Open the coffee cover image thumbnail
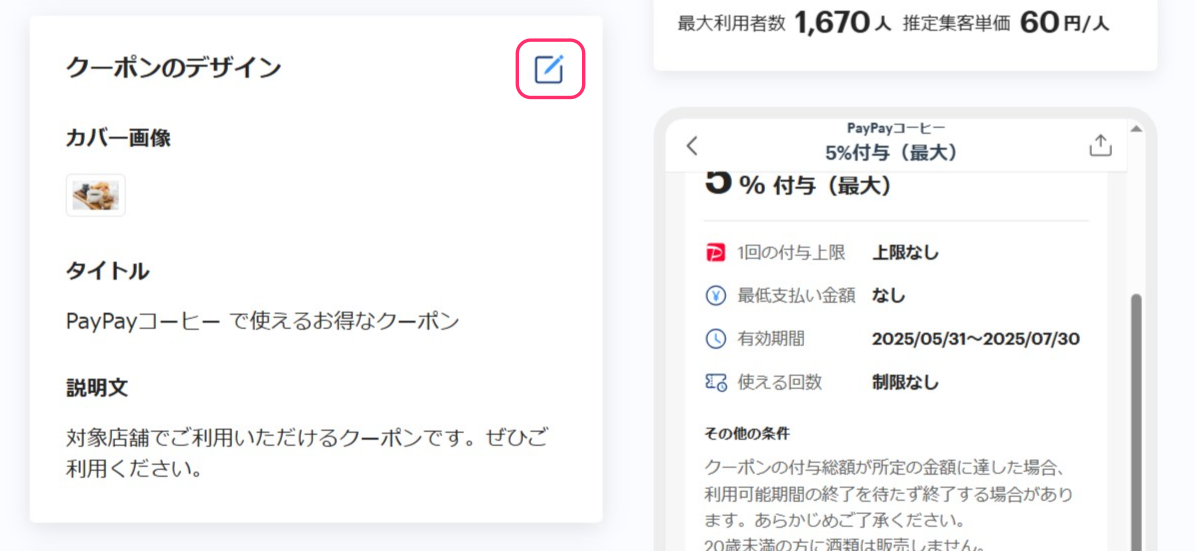The image size is (1196, 551). point(95,195)
